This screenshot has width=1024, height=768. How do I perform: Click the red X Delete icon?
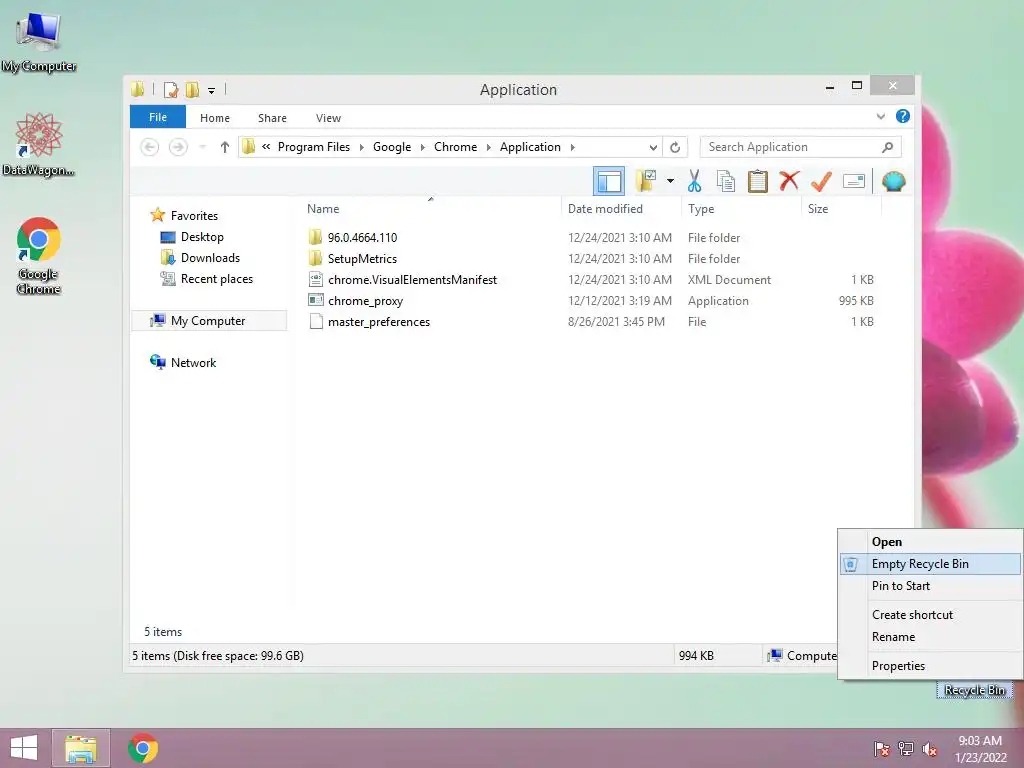tap(790, 180)
